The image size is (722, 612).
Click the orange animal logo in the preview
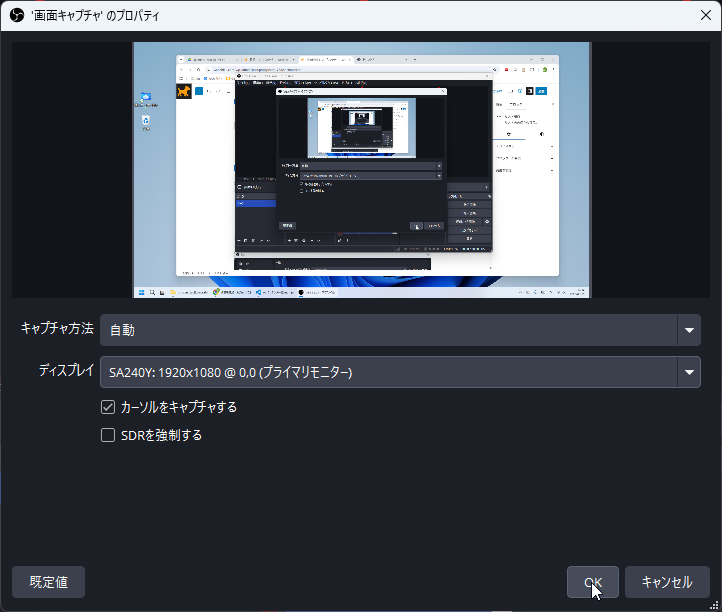pyautogui.click(x=184, y=92)
